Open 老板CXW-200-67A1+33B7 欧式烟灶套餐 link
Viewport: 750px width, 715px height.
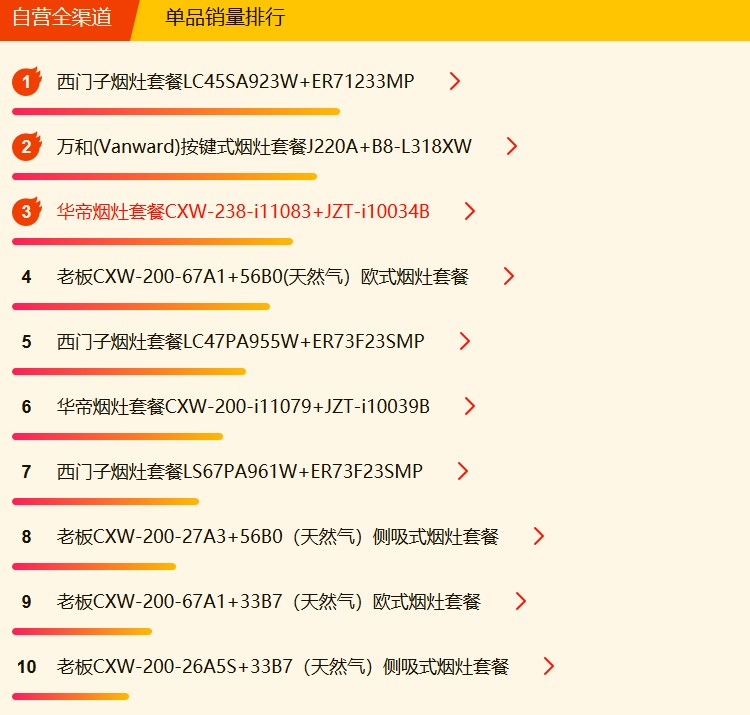(x=268, y=602)
